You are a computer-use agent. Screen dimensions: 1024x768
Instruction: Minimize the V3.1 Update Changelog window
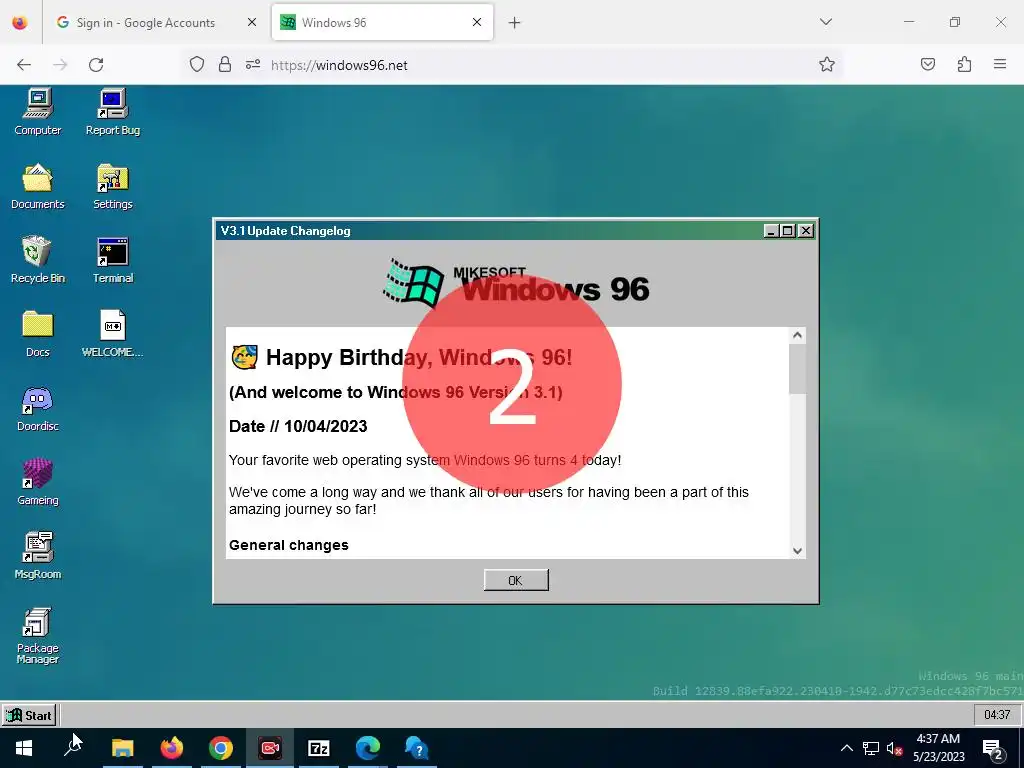(x=771, y=231)
